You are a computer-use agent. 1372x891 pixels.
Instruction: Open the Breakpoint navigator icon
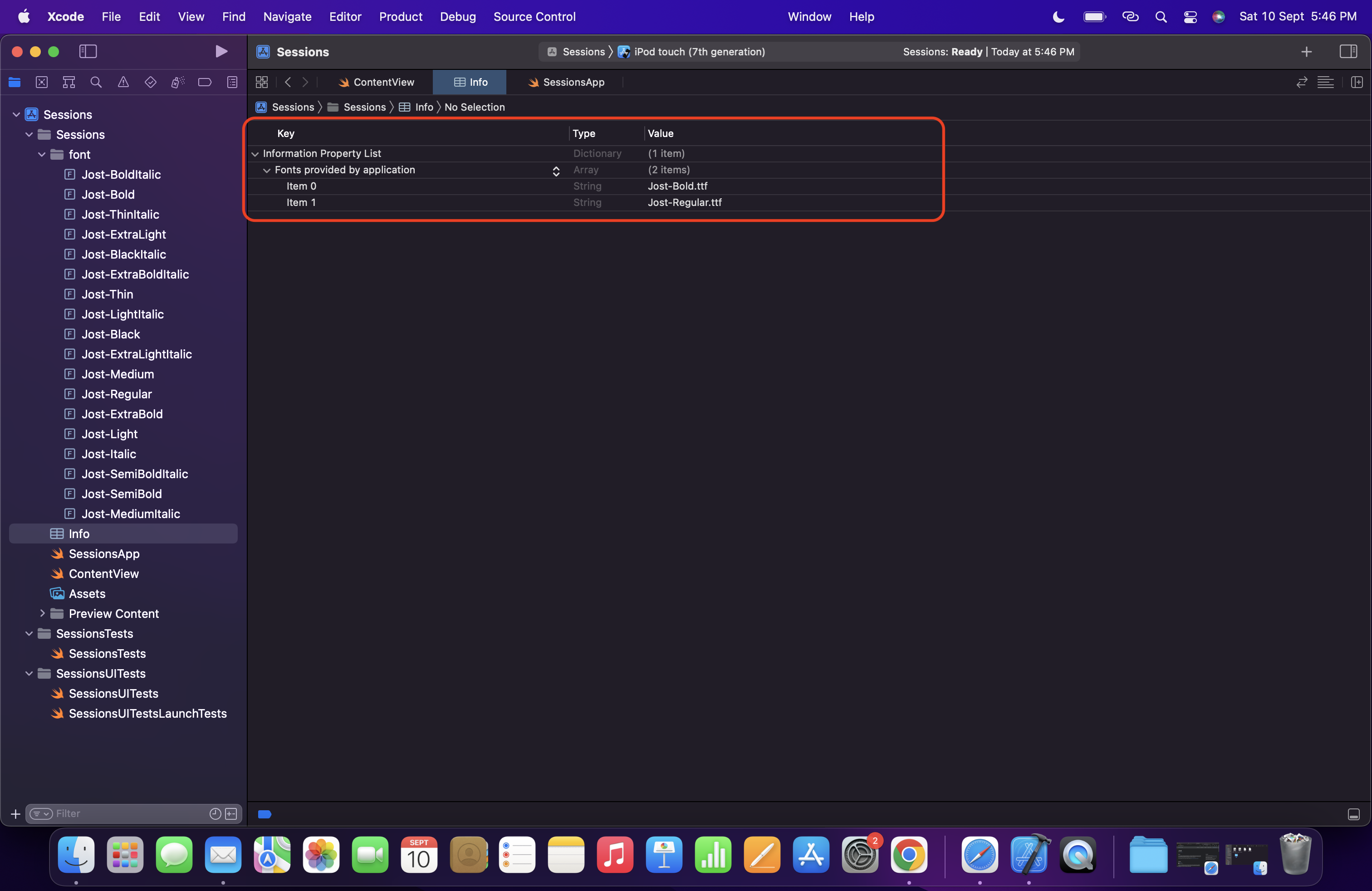pyautogui.click(x=205, y=83)
